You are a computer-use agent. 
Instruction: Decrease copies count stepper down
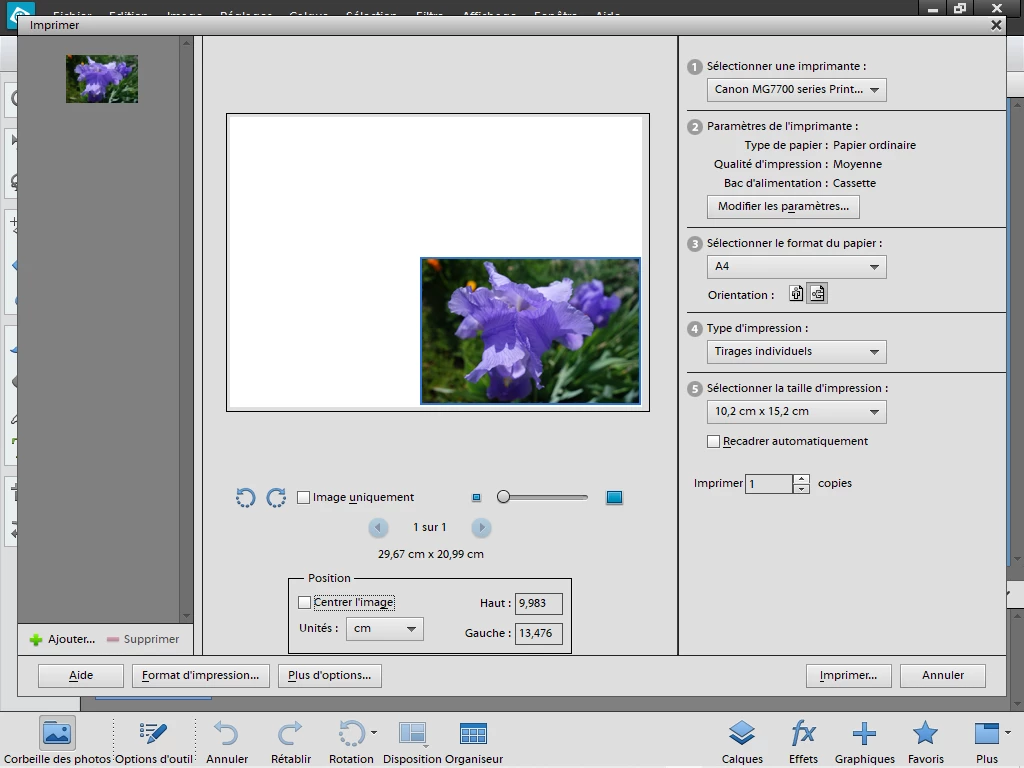[x=801, y=488]
